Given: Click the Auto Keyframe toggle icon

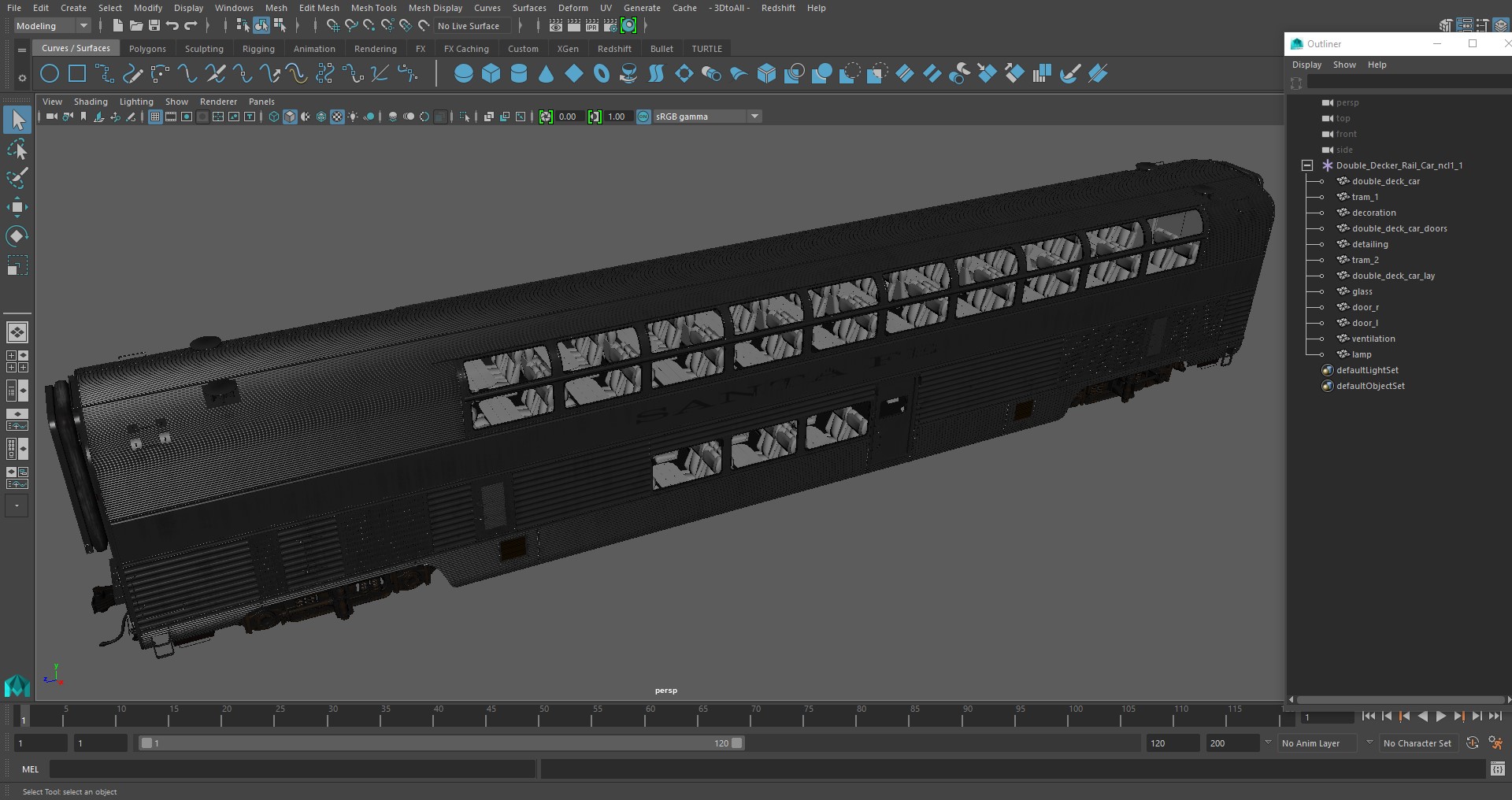Looking at the screenshot, I should pos(1472,743).
